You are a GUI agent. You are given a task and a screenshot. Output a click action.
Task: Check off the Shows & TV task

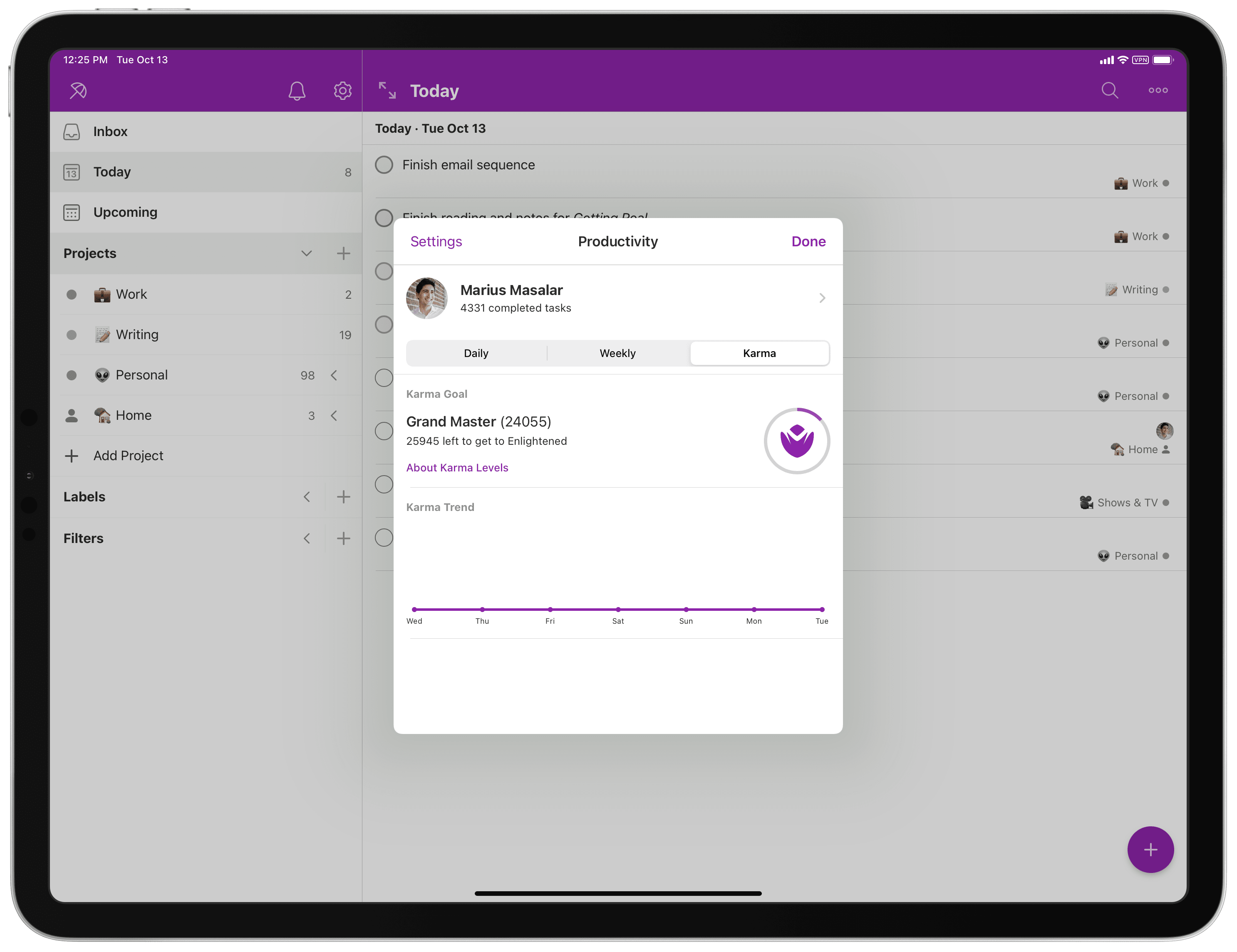click(384, 484)
